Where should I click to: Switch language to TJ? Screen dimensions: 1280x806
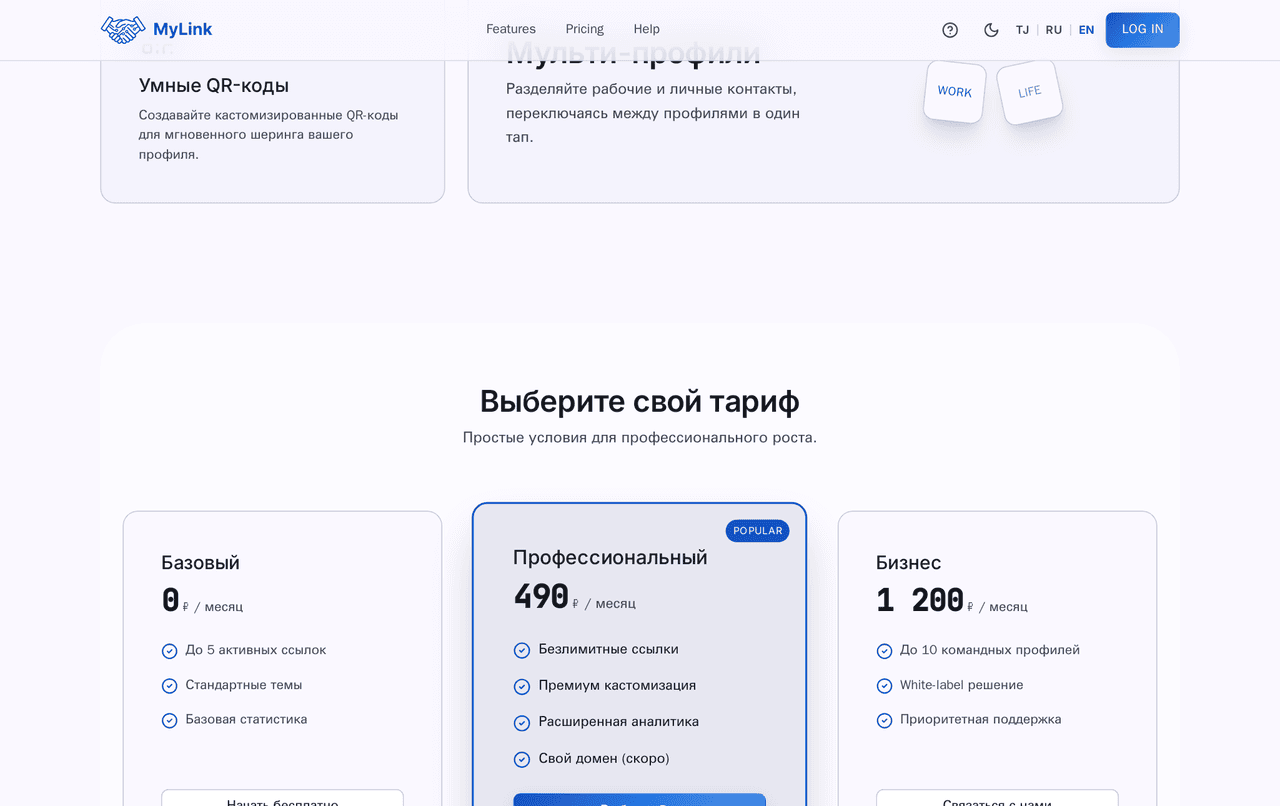[x=1022, y=30]
